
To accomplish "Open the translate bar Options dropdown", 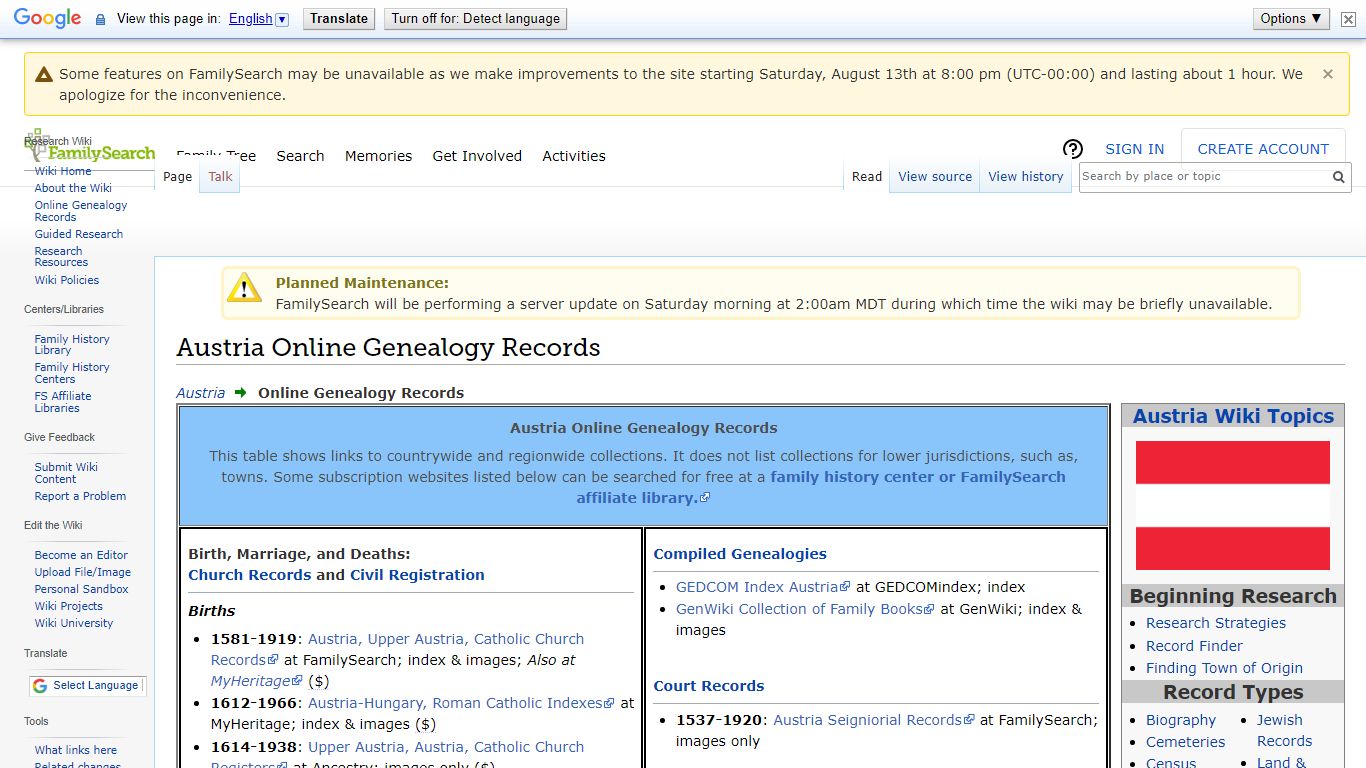I will 1291,19.
